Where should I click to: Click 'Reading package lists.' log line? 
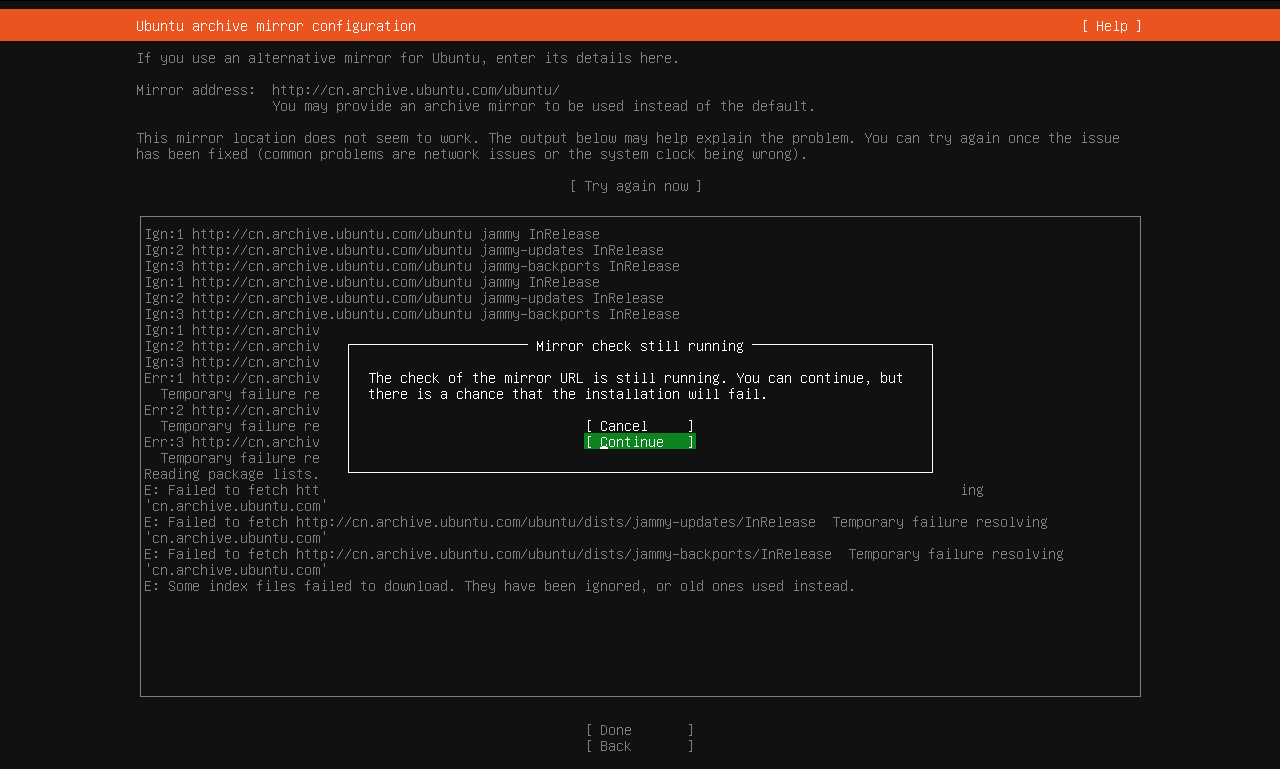click(x=232, y=474)
